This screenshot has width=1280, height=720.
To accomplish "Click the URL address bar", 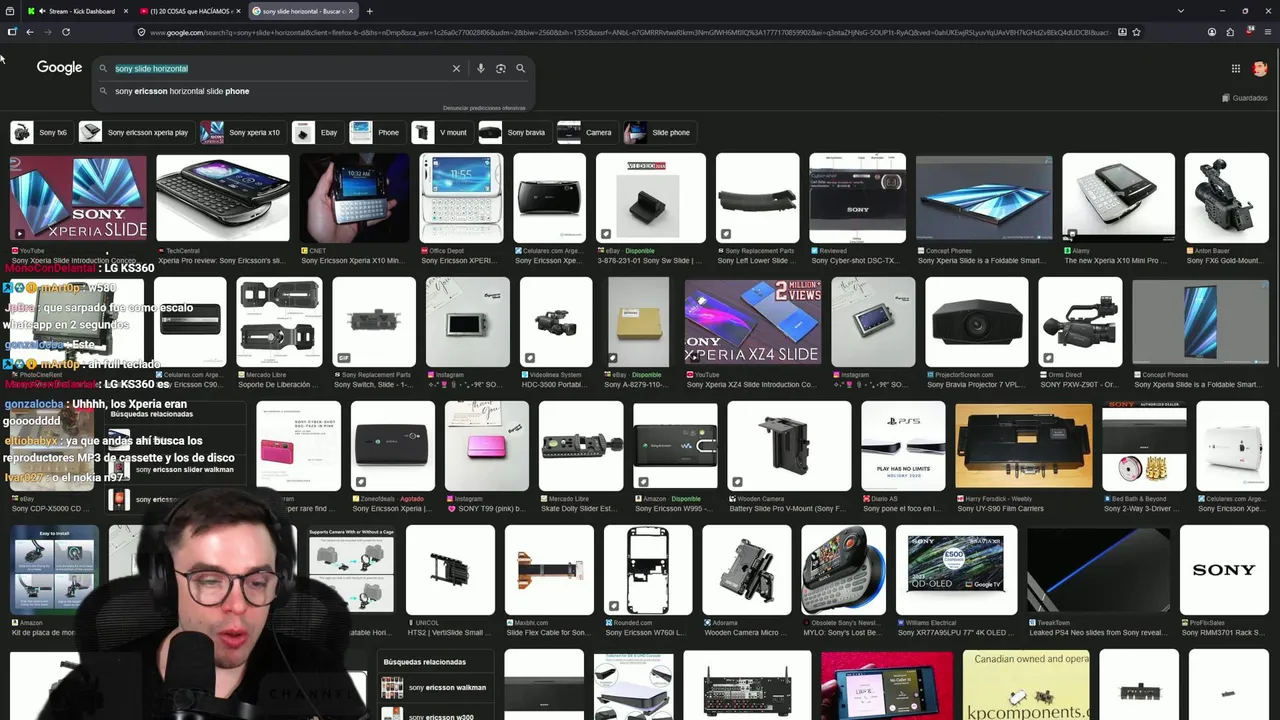I will click(x=630, y=32).
